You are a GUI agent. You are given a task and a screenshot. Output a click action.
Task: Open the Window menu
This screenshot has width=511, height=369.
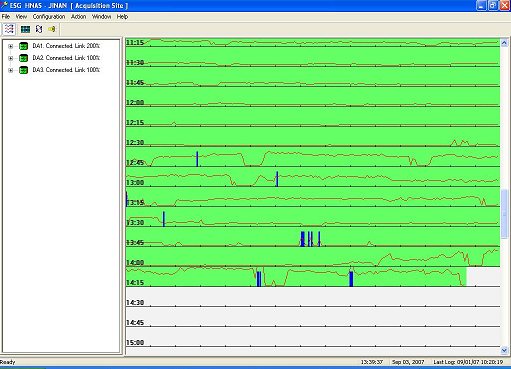[x=101, y=17]
